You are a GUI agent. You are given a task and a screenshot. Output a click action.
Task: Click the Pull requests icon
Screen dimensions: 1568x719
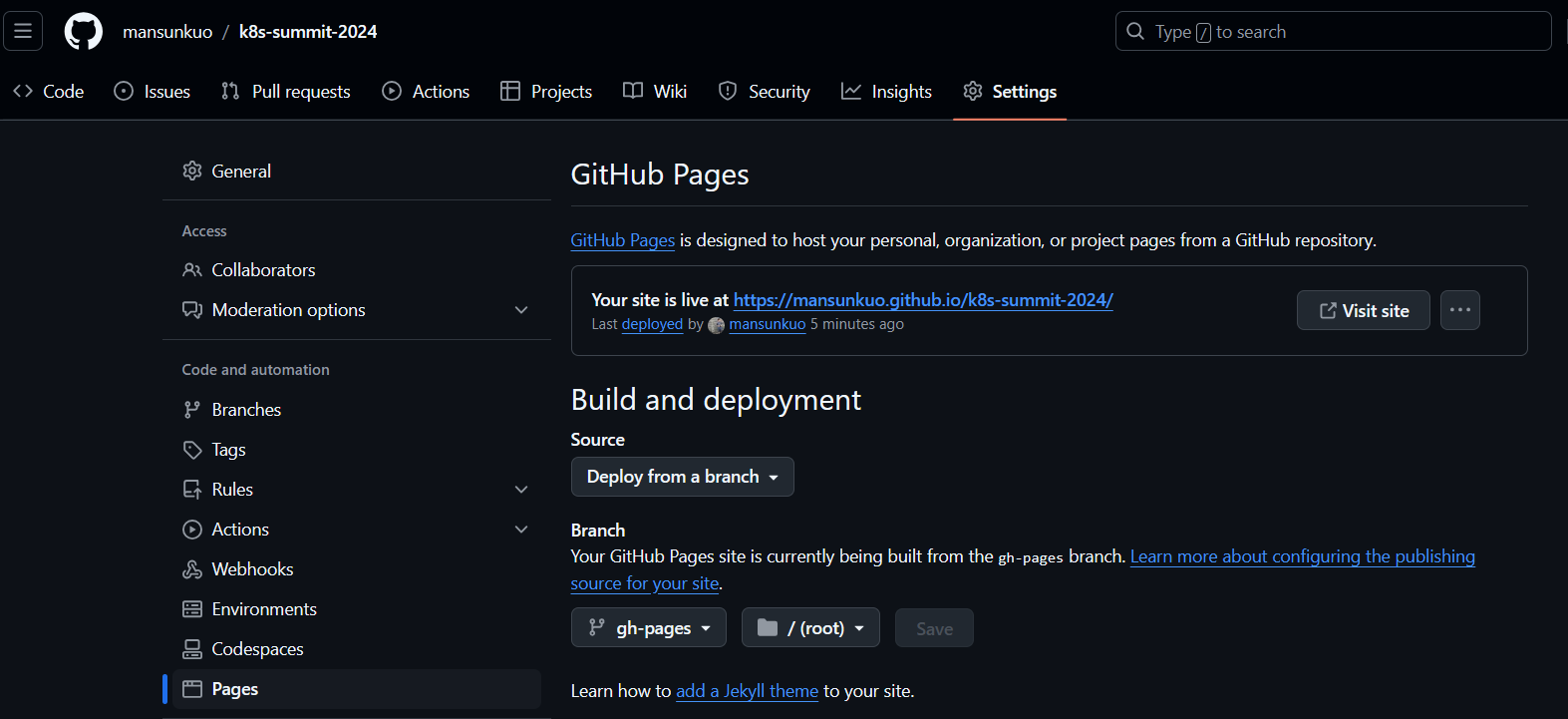[230, 91]
